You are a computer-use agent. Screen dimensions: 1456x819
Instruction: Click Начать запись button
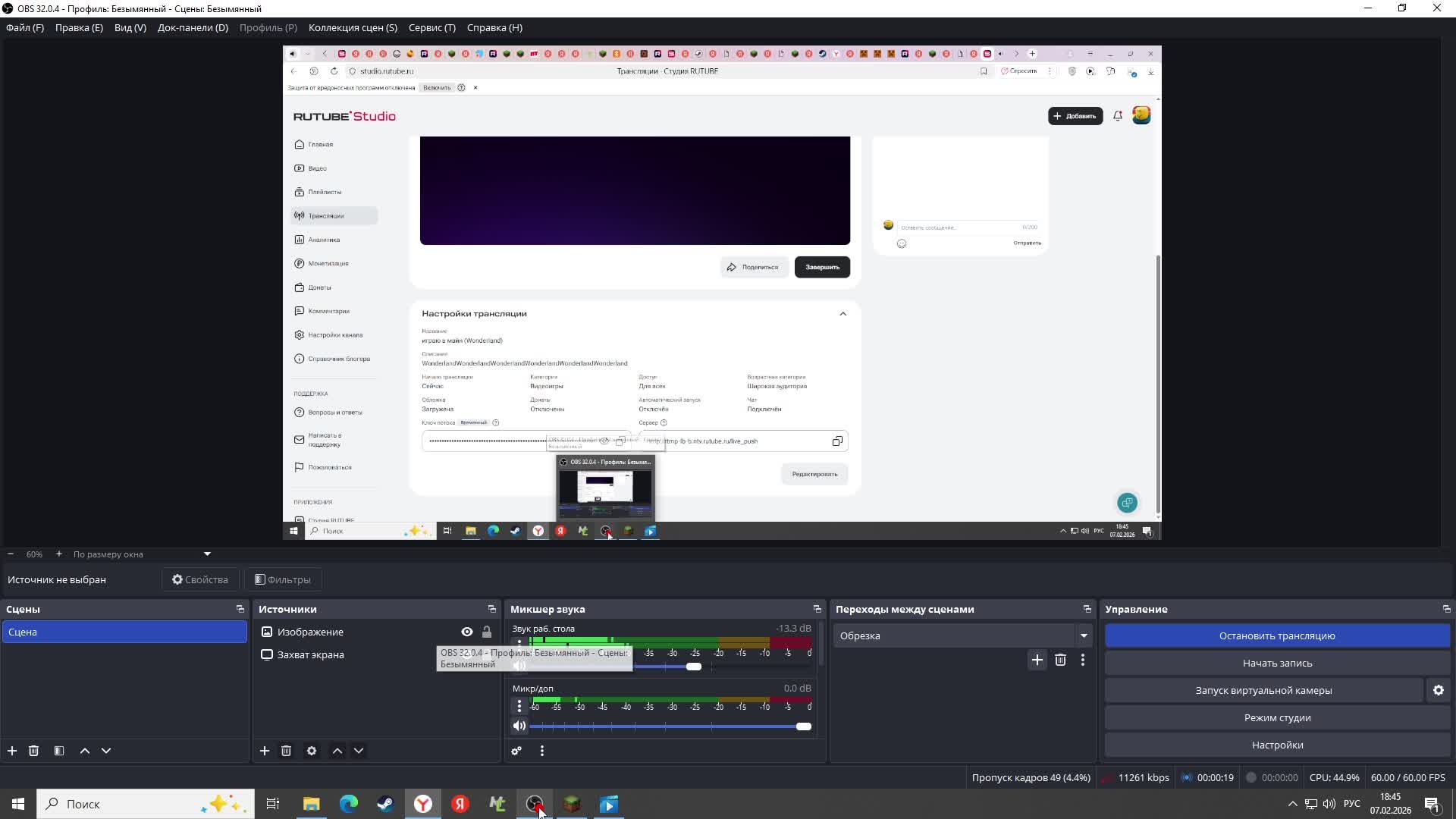1276,663
